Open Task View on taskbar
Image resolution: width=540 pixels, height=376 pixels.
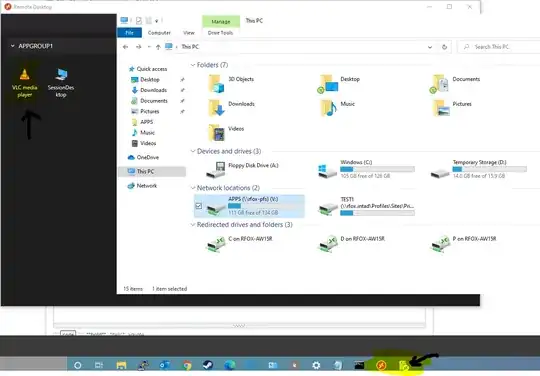[99, 365]
